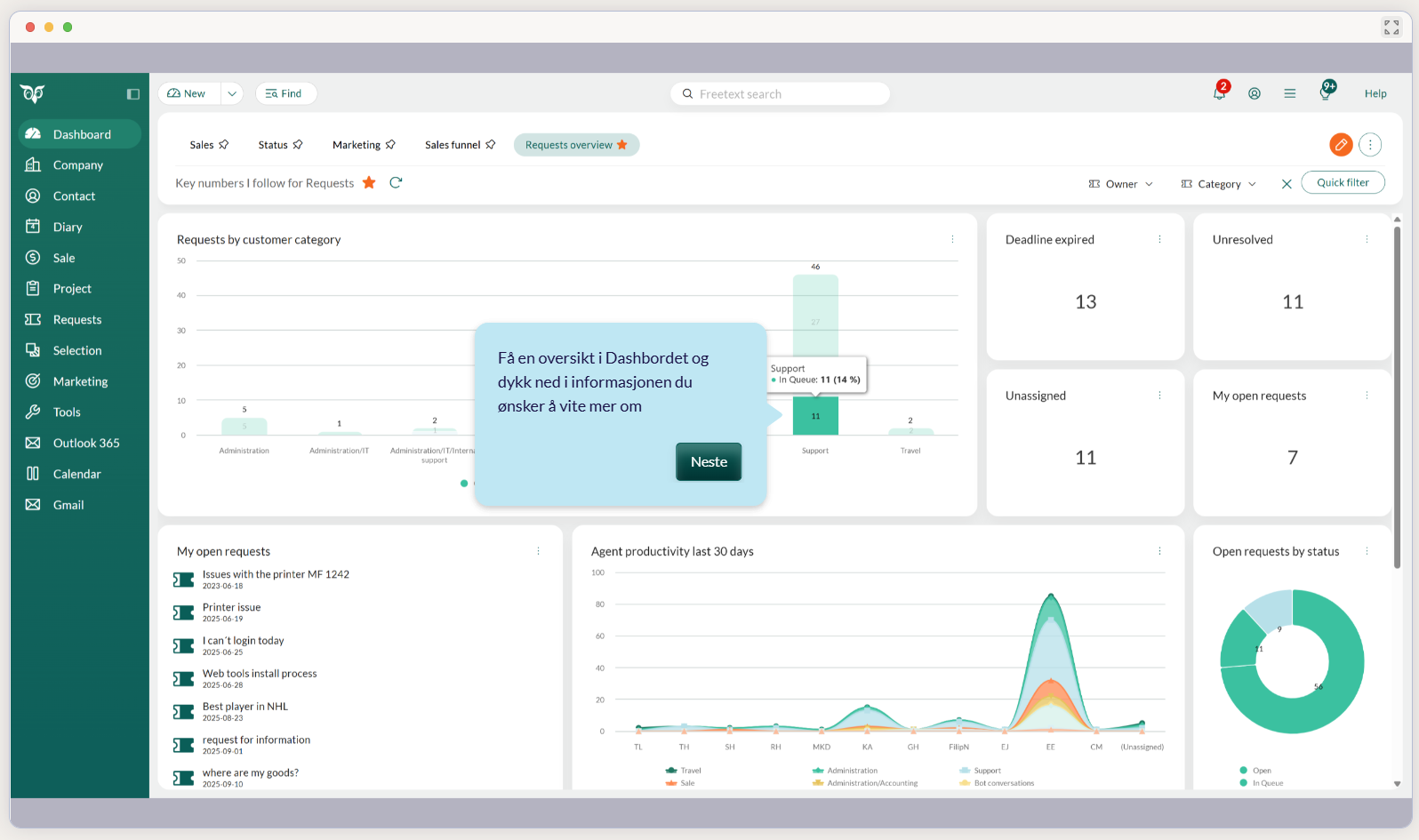The image size is (1419, 840).
Task: Click the owl logo icon
Action: (33, 93)
